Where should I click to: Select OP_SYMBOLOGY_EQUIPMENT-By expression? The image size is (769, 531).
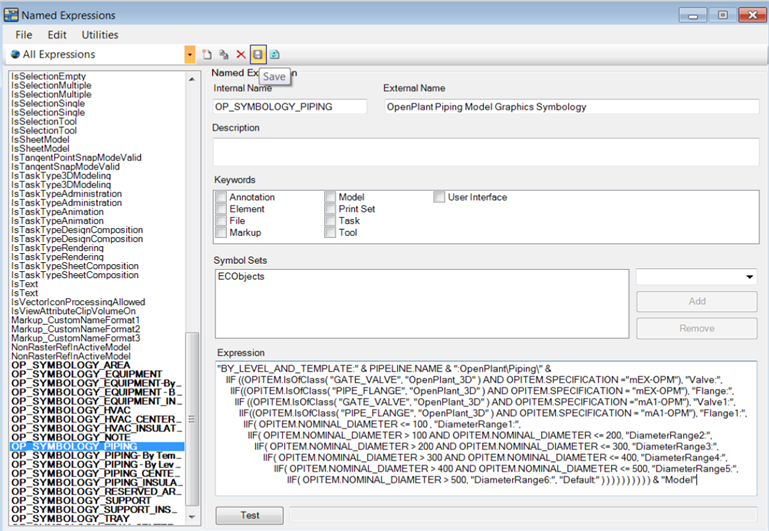click(x=96, y=383)
